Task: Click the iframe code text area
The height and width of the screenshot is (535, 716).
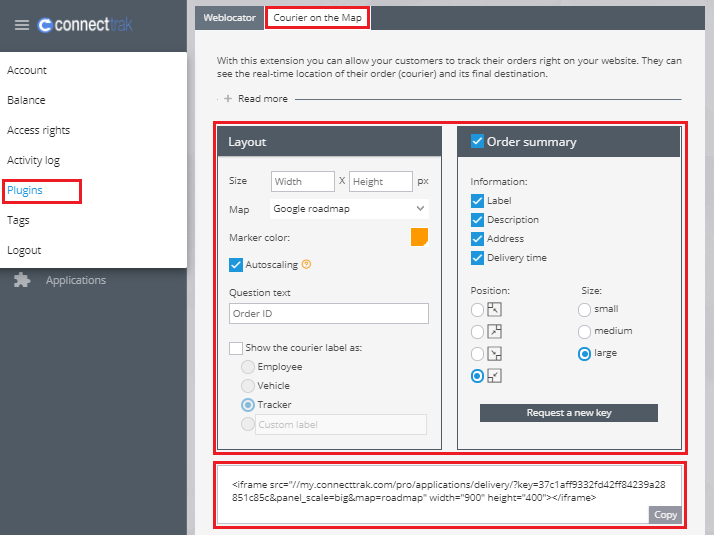Action: (449, 494)
